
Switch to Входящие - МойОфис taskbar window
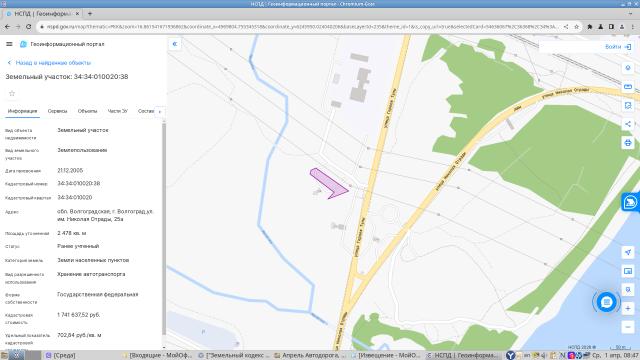[x=157, y=356]
